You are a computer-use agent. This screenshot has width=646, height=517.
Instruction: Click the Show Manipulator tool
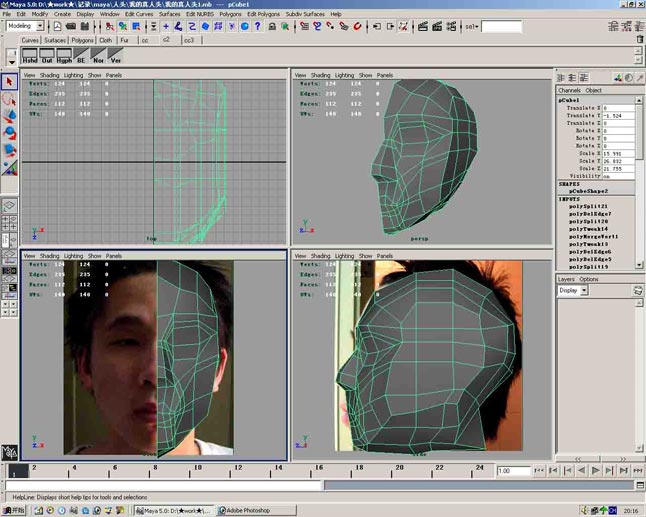click(x=9, y=167)
